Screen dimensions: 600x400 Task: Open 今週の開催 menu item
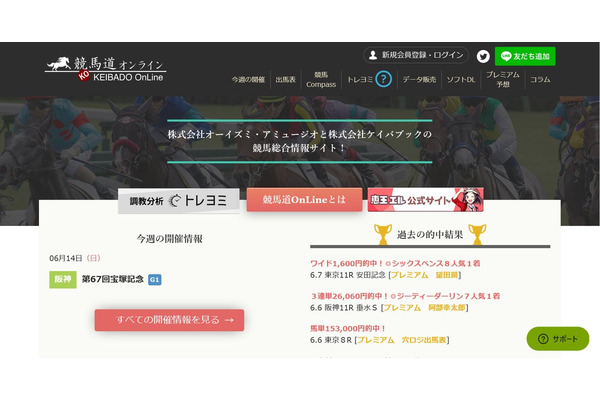click(248, 80)
